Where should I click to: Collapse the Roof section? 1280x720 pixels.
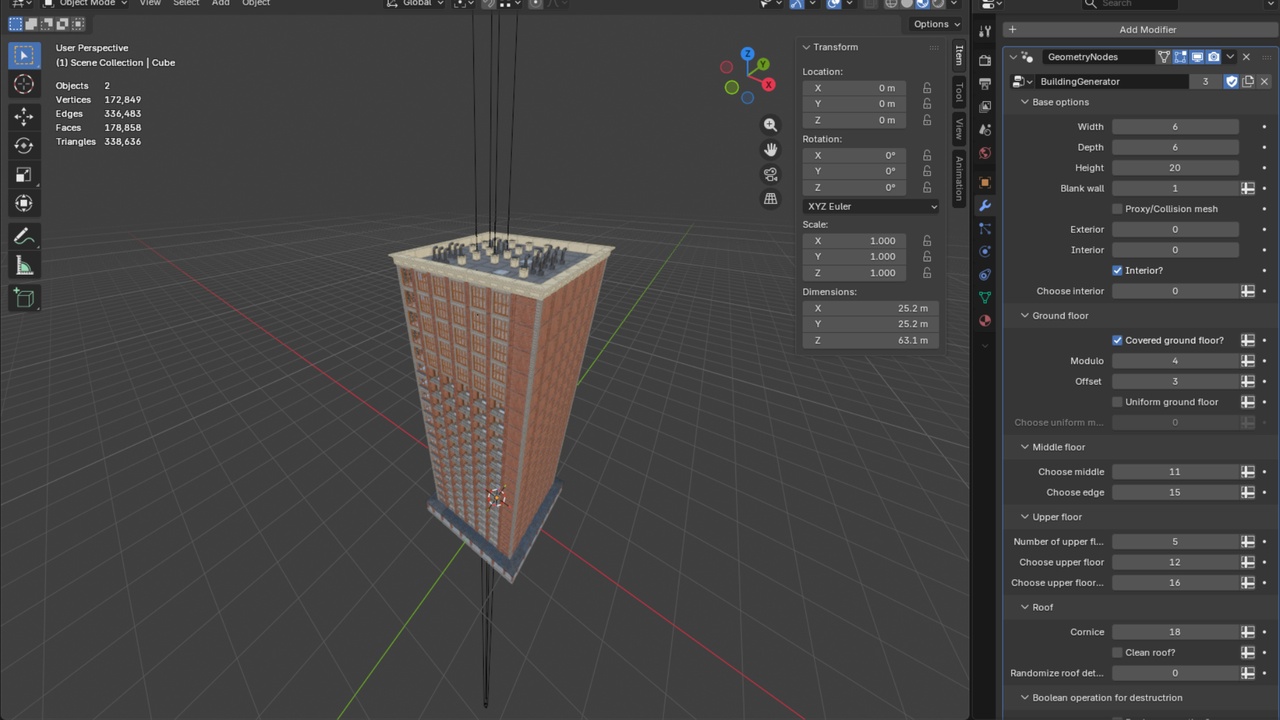coord(1024,607)
